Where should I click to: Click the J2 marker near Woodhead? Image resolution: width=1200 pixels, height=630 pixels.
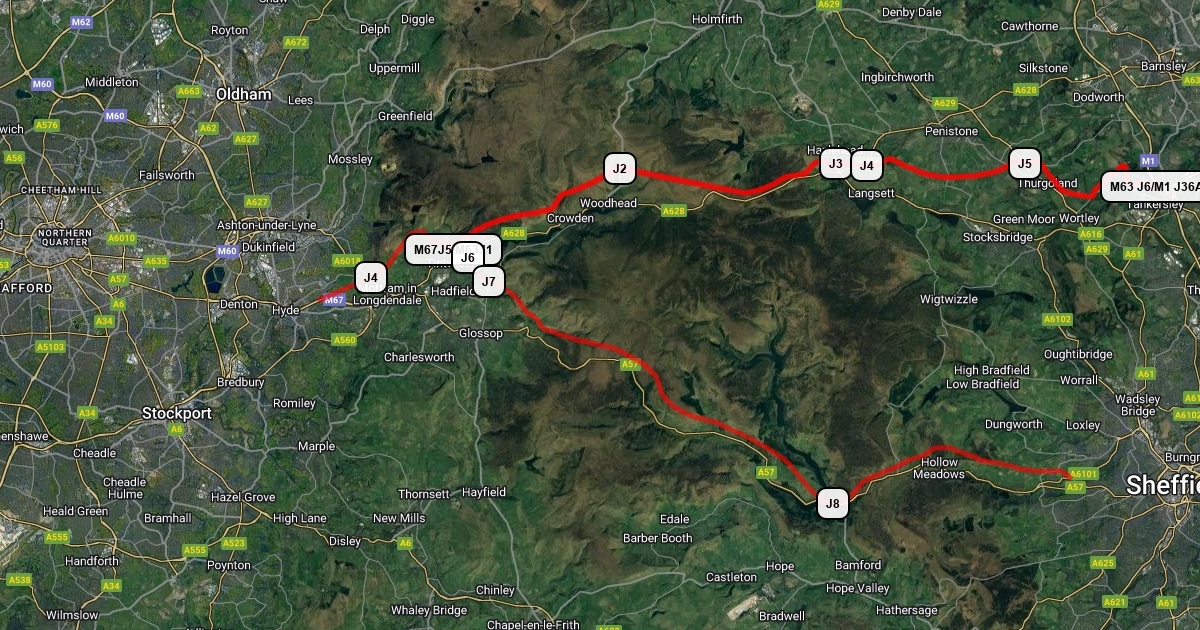(x=620, y=169)
